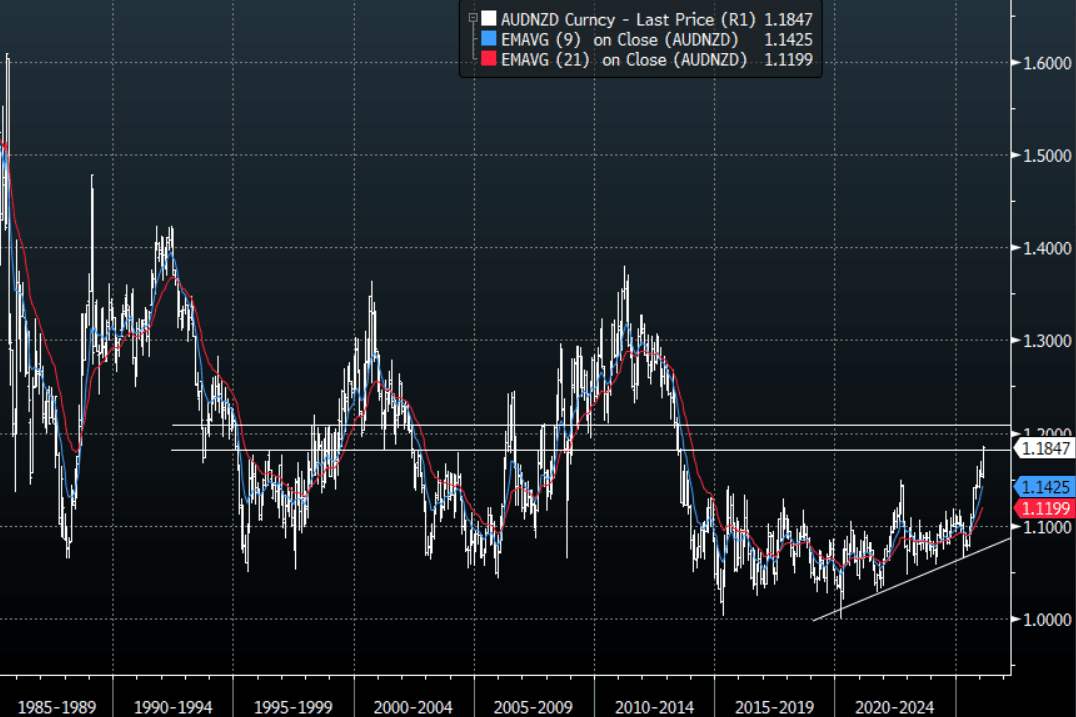Click the 1995-1999 x-axis label
The height and width of the screenshot is (717, 1076).
[293, 707]
